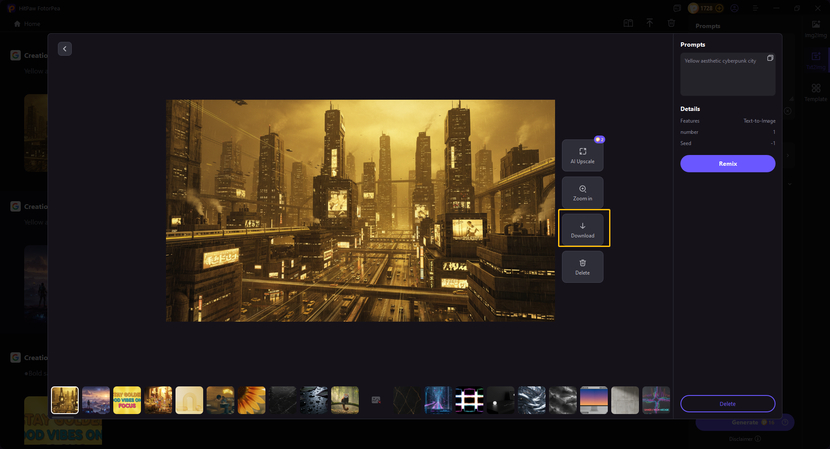Zoom in on the cyberpunk image
Screen dimensions: 830x449
(x=582, y=192)
